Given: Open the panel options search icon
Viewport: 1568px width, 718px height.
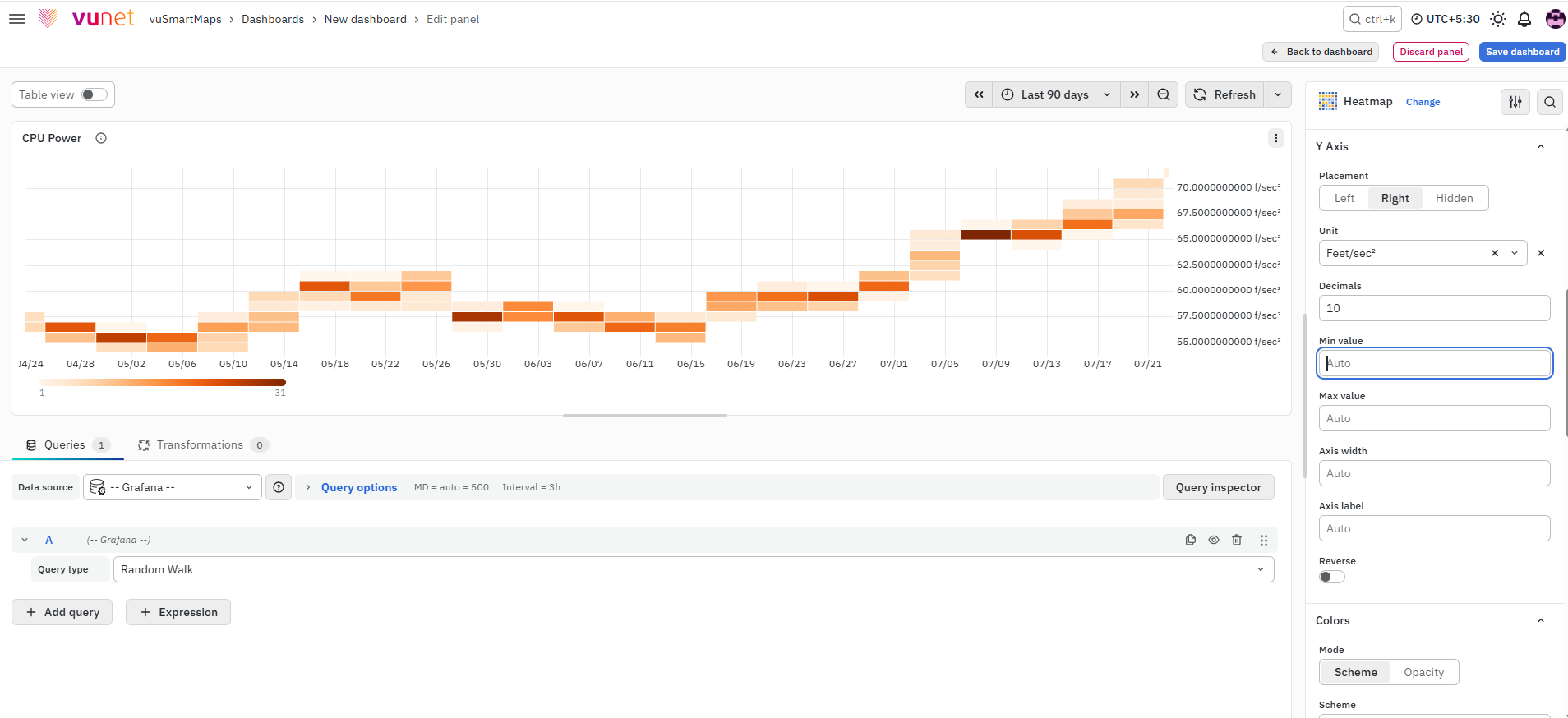Looking at the screenshot, I should coord(1550,102).
